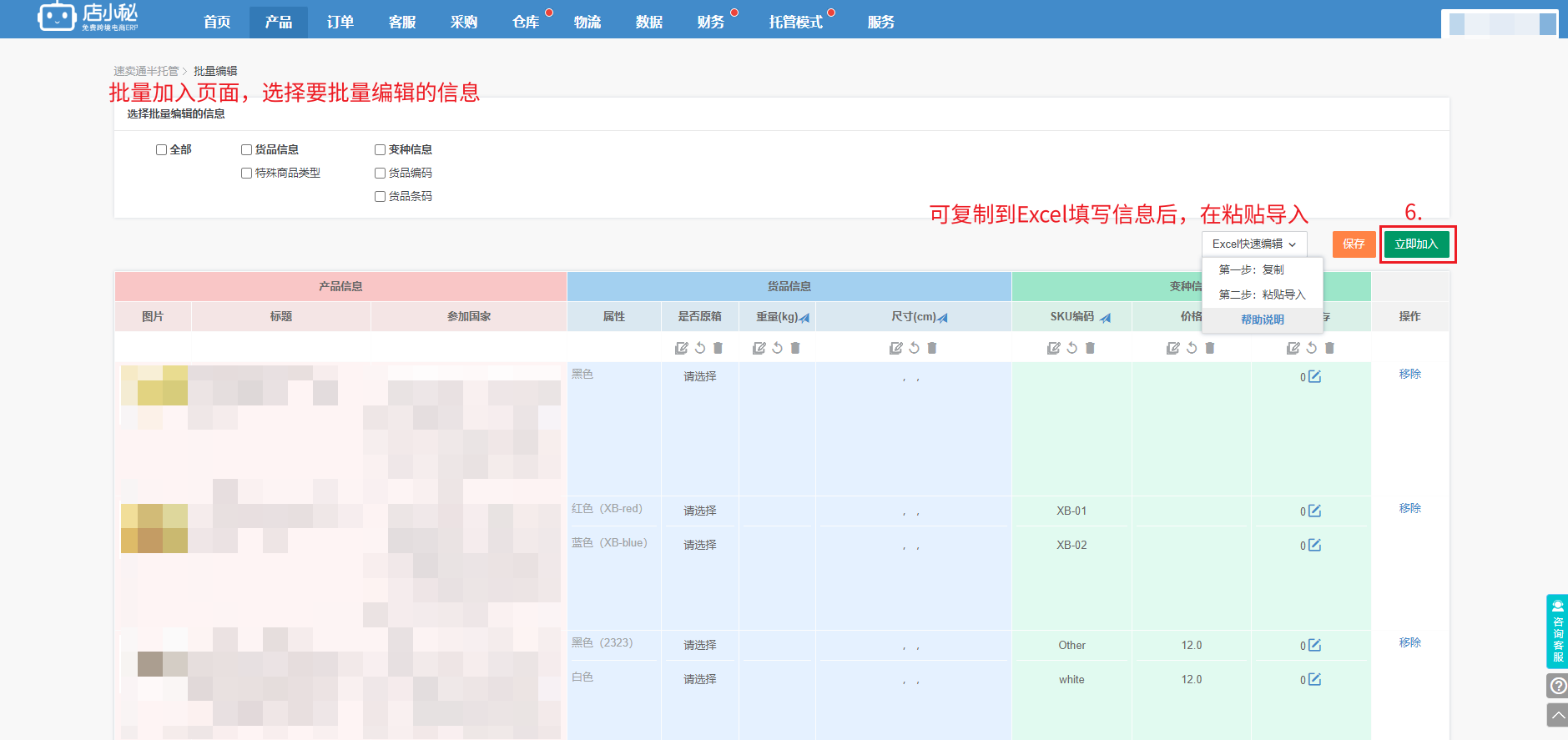1568x740 pixels.
Task: Click the paper-plane icon beside 重量(kg) header
Action: pos(804,318)
